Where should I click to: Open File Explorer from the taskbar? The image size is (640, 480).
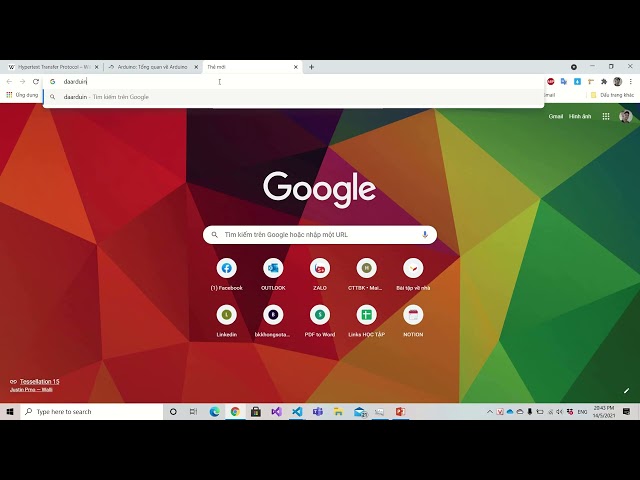(x=338, y=412)
